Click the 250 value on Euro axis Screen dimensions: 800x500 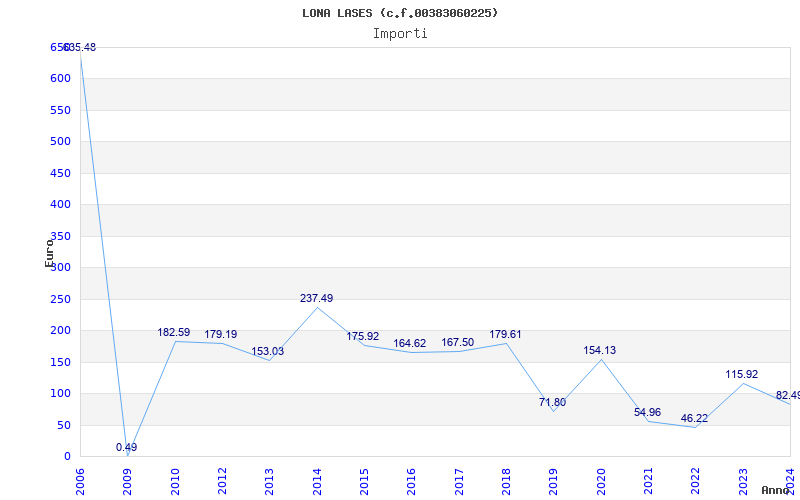tap(60, 299)
